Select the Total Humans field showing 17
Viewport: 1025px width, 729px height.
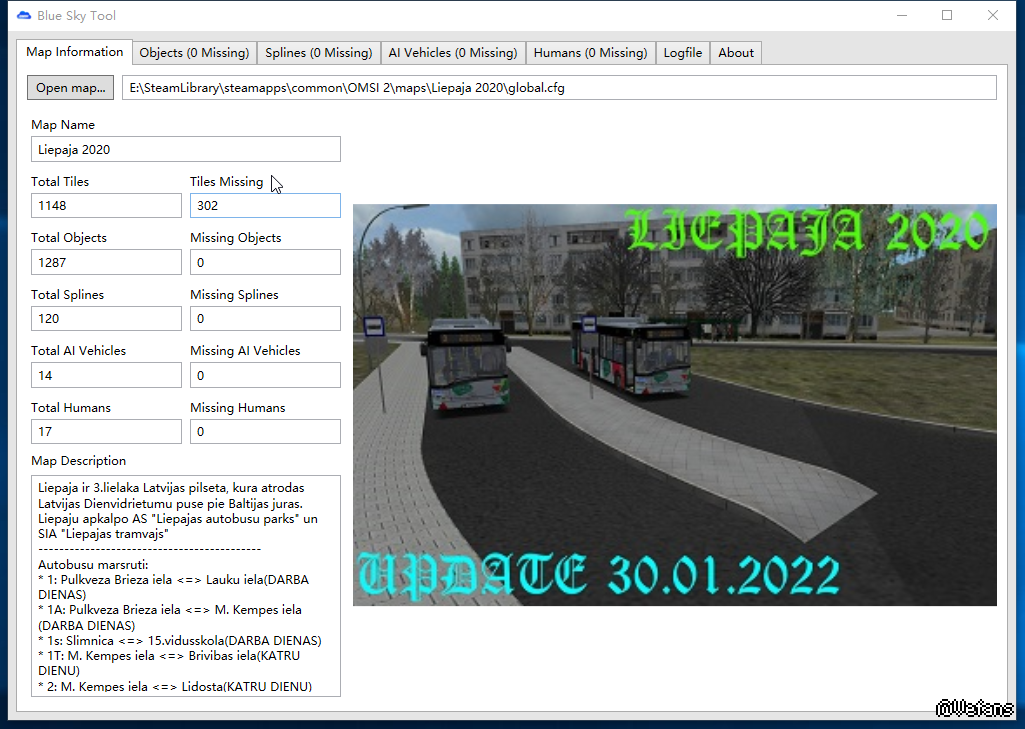[x=106, y=432]
